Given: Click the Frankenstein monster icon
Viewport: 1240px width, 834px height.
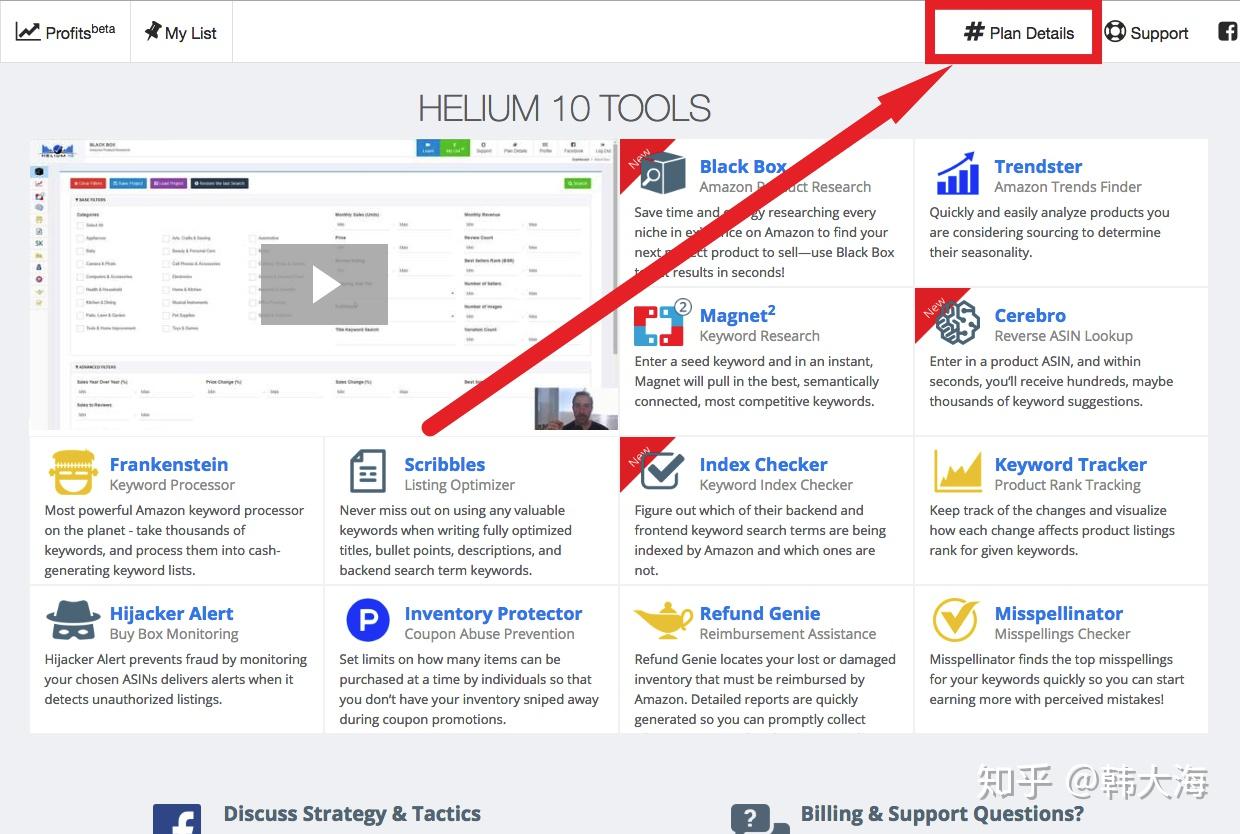Looking at the screenshot, I should pyautogui.click(x=72, y=473).
